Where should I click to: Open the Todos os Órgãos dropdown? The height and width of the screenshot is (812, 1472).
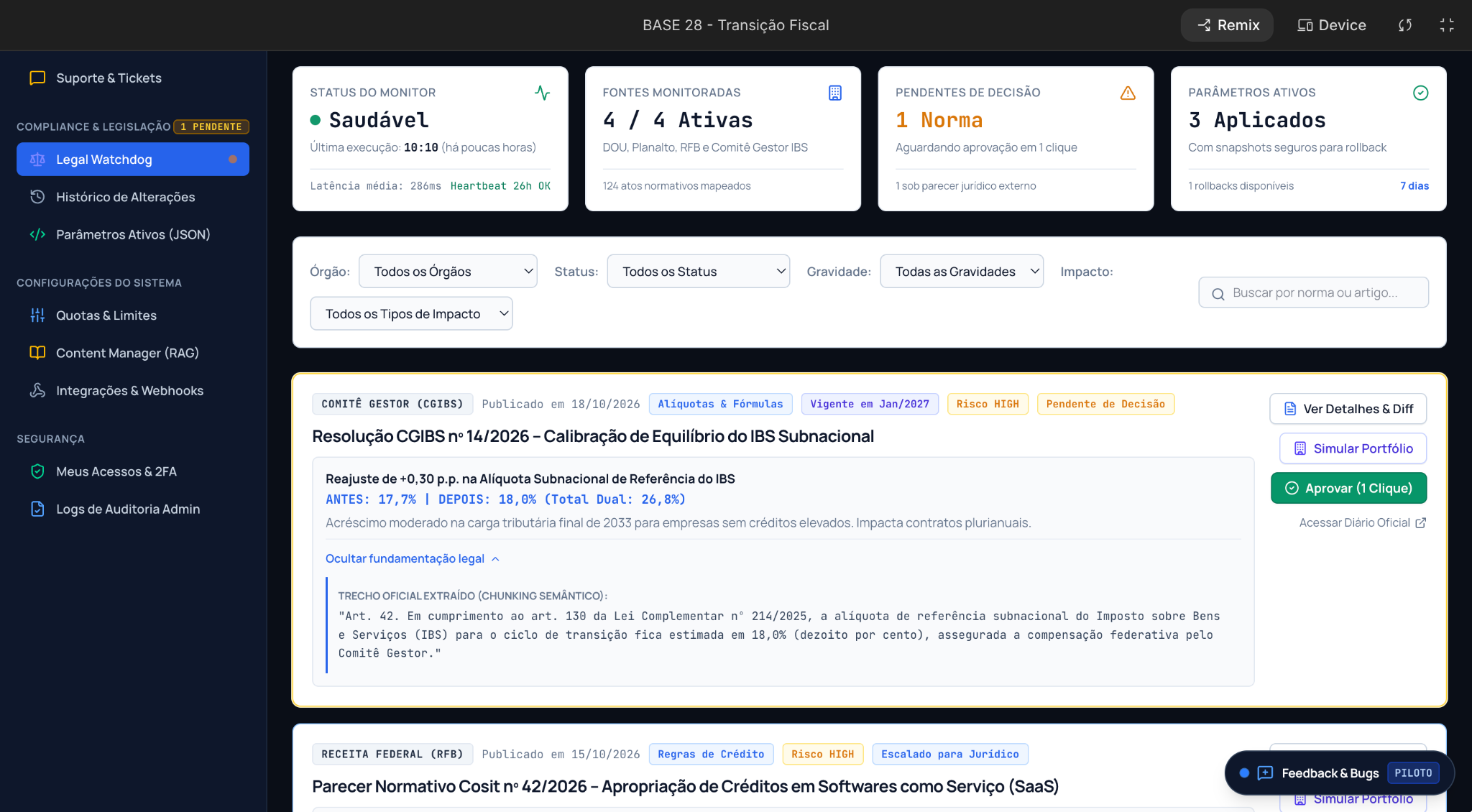pyautogui.click(x=448, y=271)
